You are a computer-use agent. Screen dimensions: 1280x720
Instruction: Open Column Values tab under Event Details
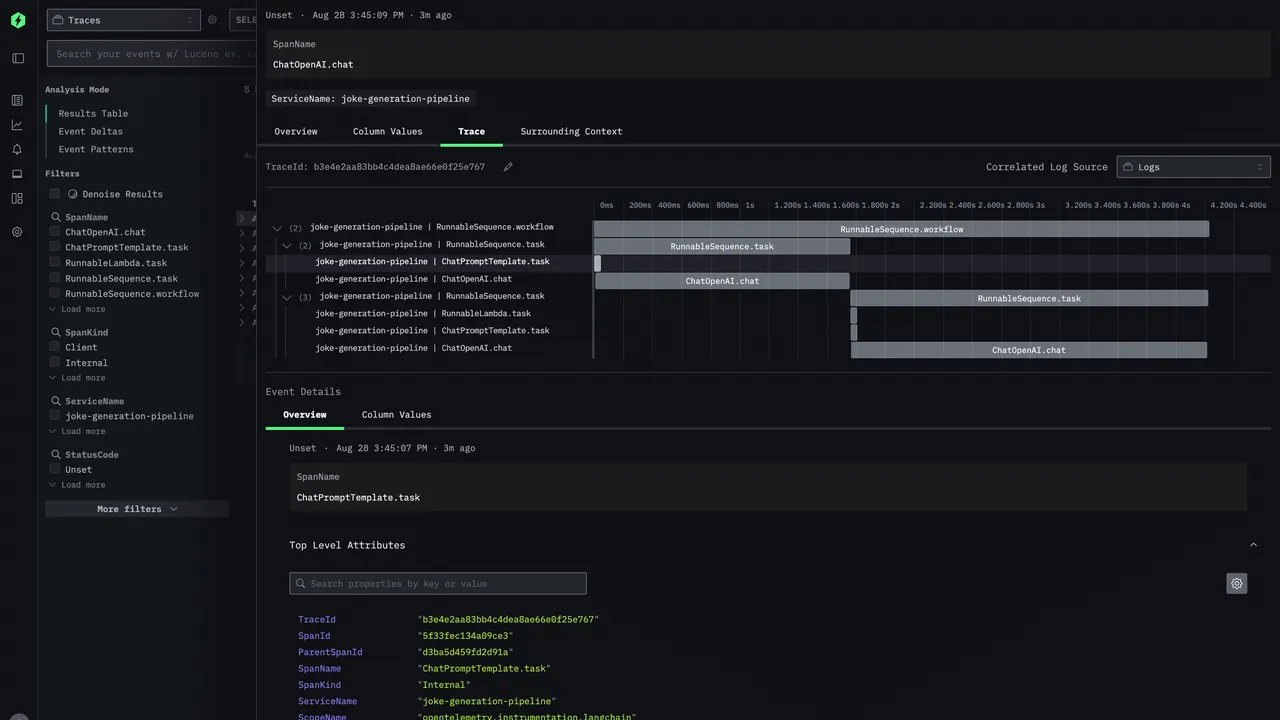(397, 414)
